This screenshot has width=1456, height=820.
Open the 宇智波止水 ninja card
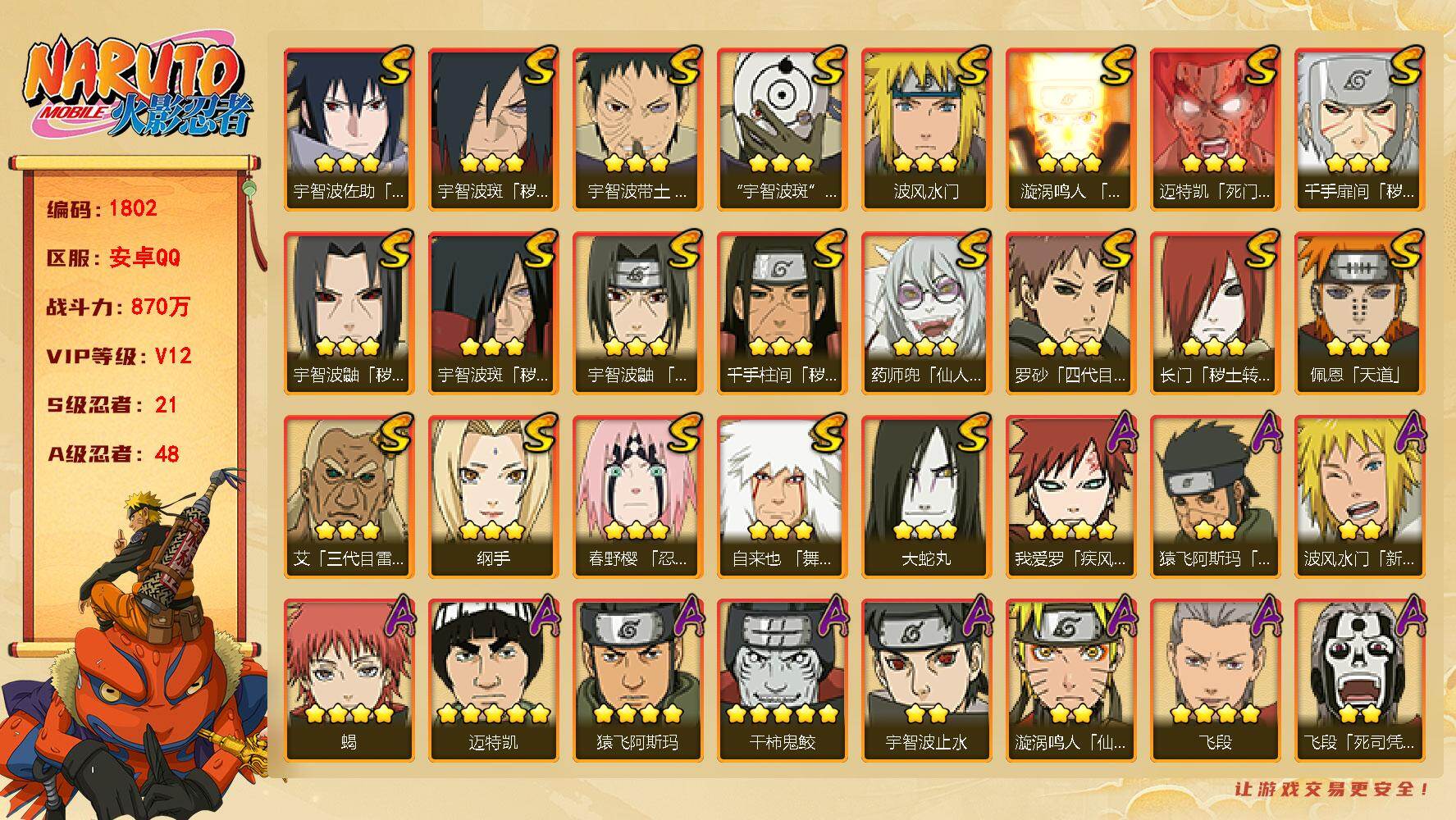[x=926, y=681]
